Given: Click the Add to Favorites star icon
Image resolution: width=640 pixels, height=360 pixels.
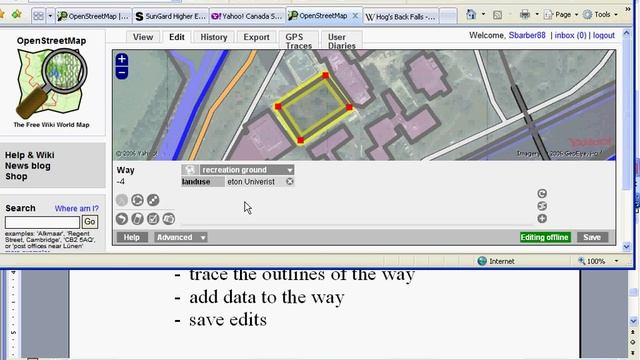Looking at the screenshot, I should [17, 15].
